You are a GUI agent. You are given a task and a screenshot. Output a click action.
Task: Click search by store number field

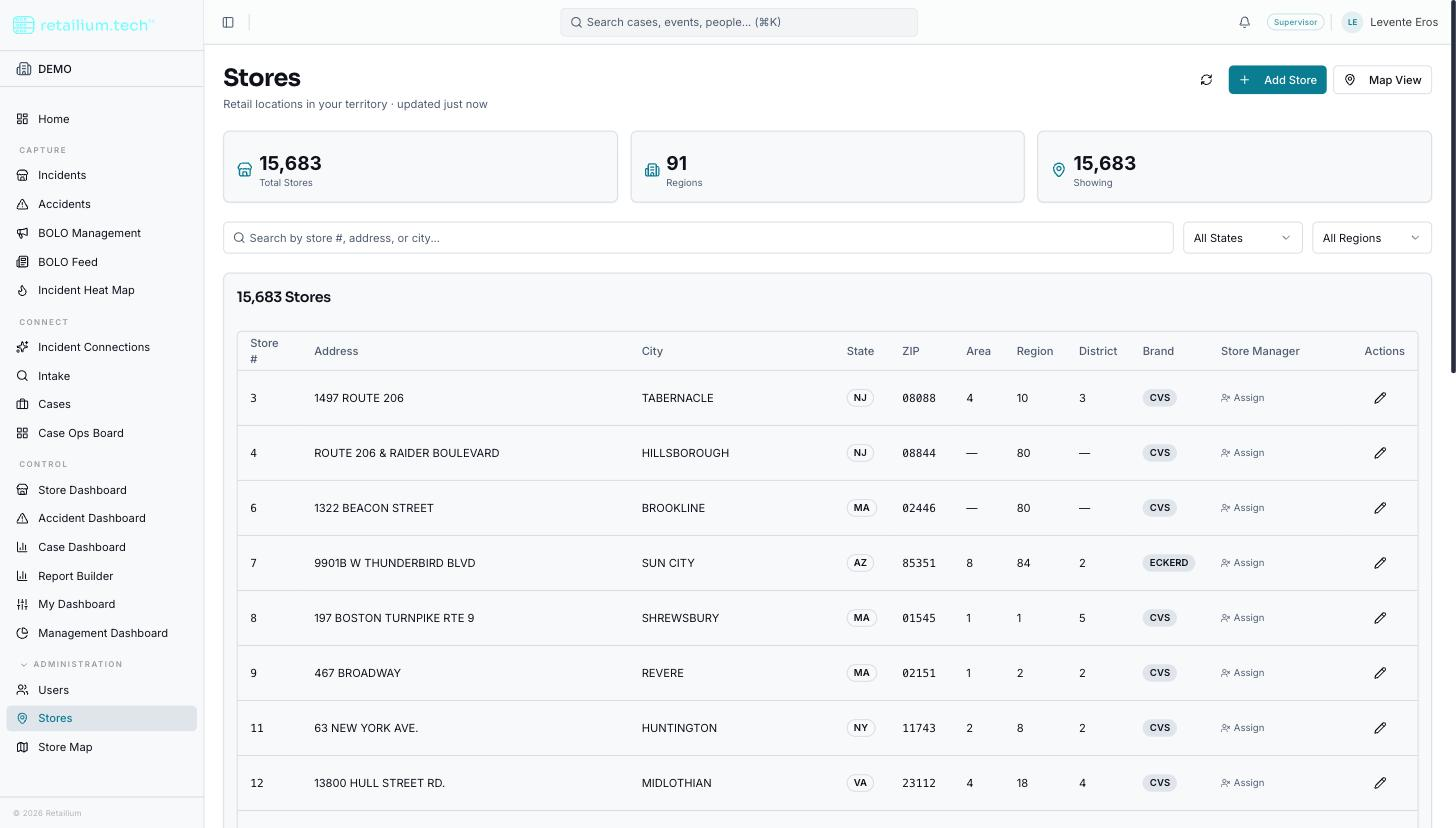click(698, 238)
